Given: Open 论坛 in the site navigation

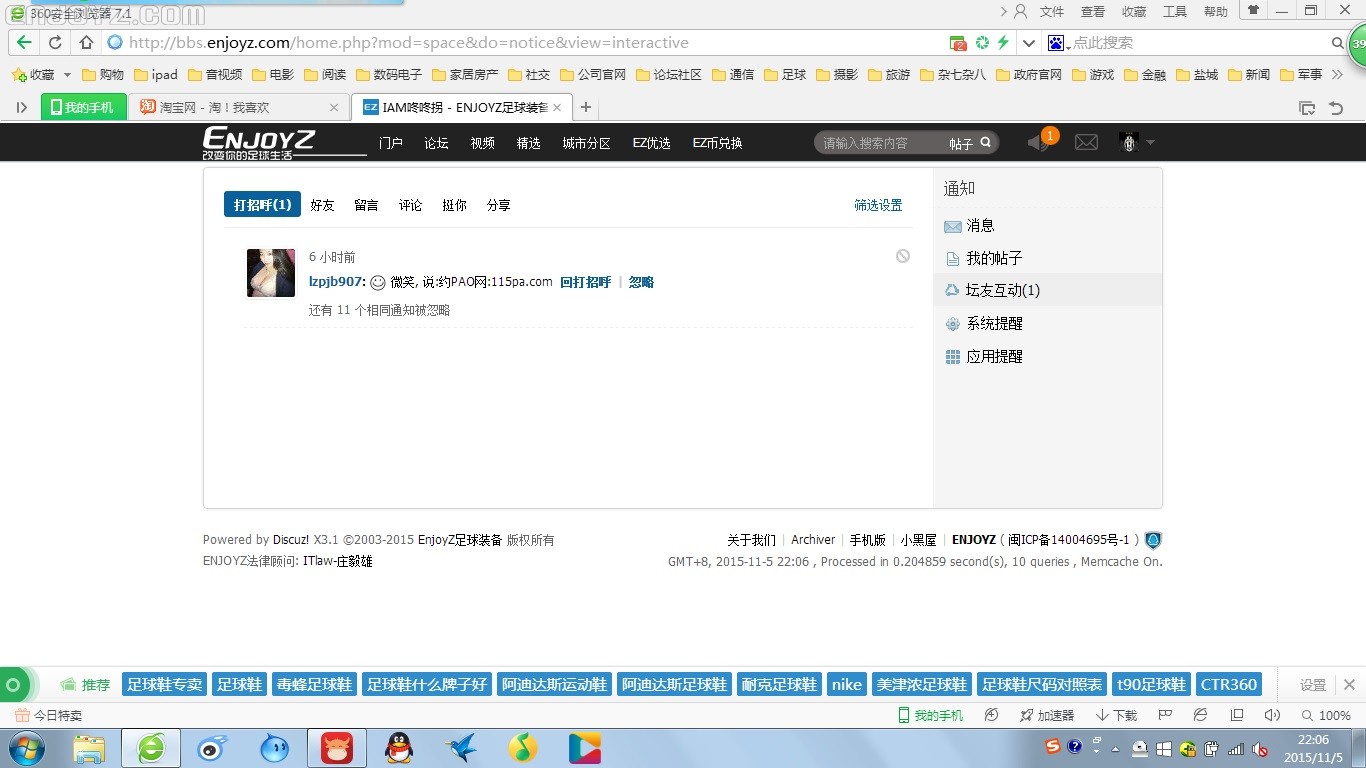Looking at the screenshot, I should coord(436,143).
